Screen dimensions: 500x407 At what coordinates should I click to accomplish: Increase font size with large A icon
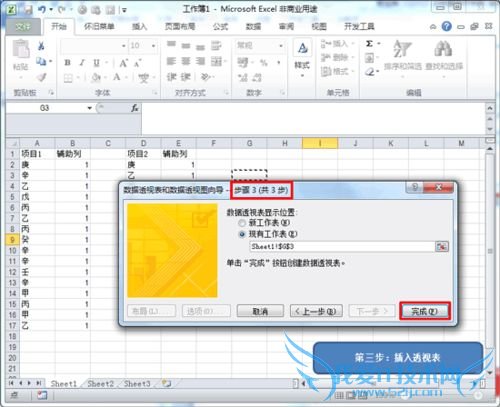123,63
